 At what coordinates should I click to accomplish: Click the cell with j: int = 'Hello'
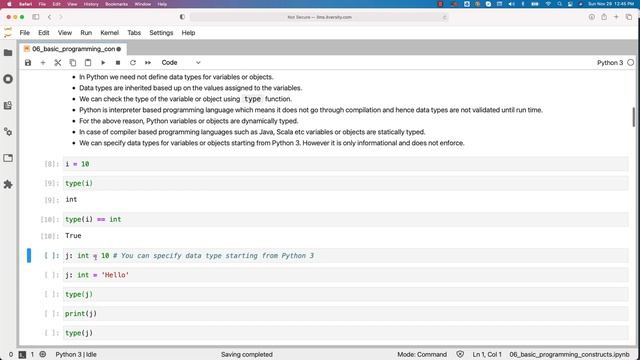(345, 275)
